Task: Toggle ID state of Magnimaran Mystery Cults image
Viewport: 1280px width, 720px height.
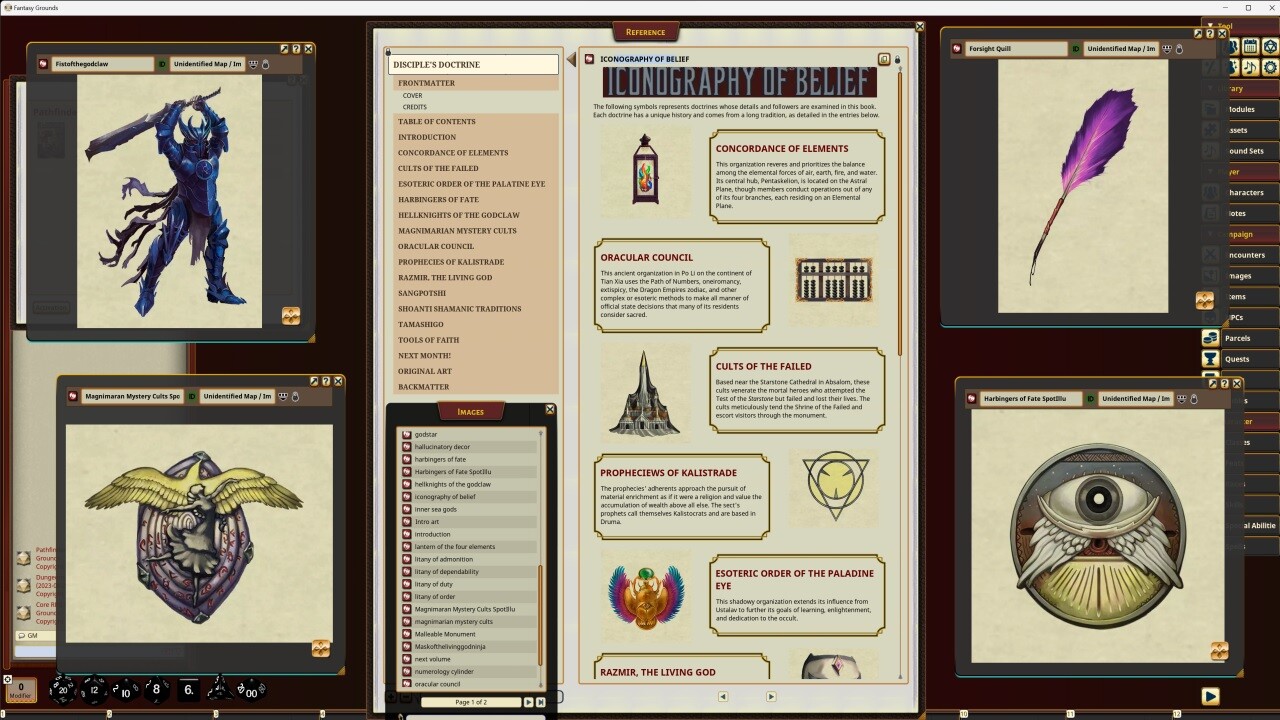Action: (x=192, y=396)
